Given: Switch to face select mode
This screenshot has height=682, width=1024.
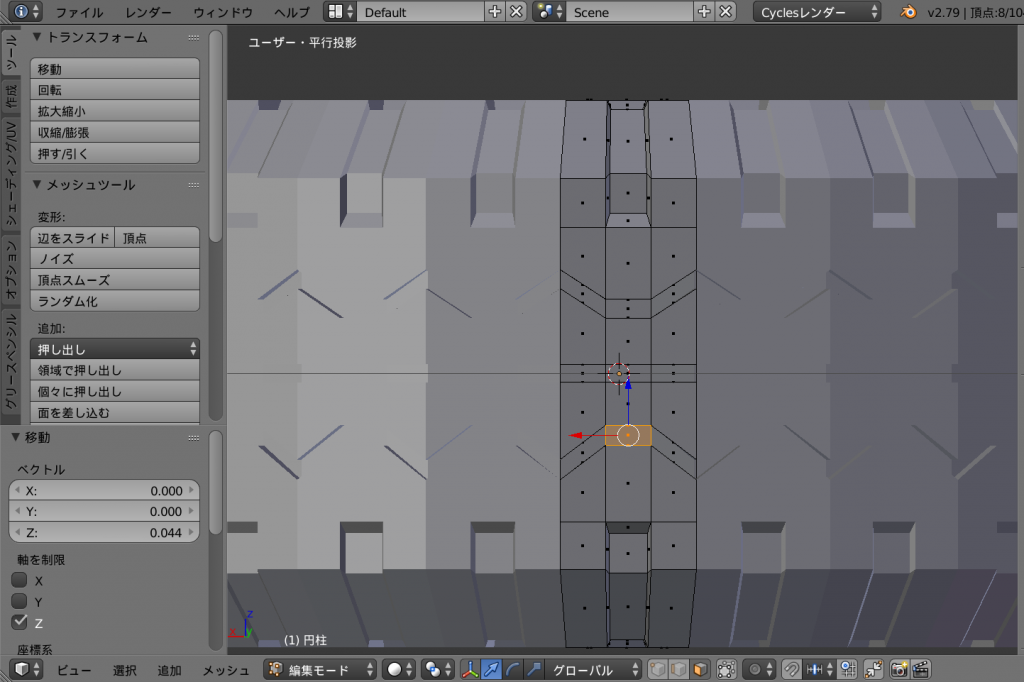Looking at the screenshot, I should coord(700,670).
